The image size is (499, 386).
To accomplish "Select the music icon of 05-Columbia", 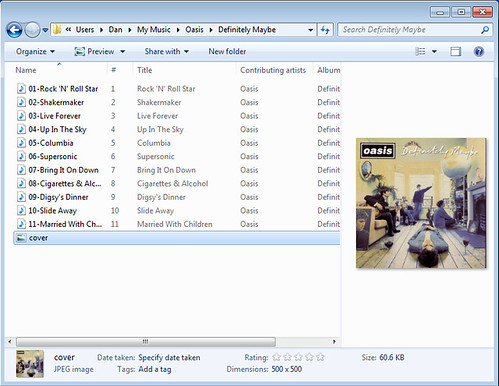I will coord(21,143).
